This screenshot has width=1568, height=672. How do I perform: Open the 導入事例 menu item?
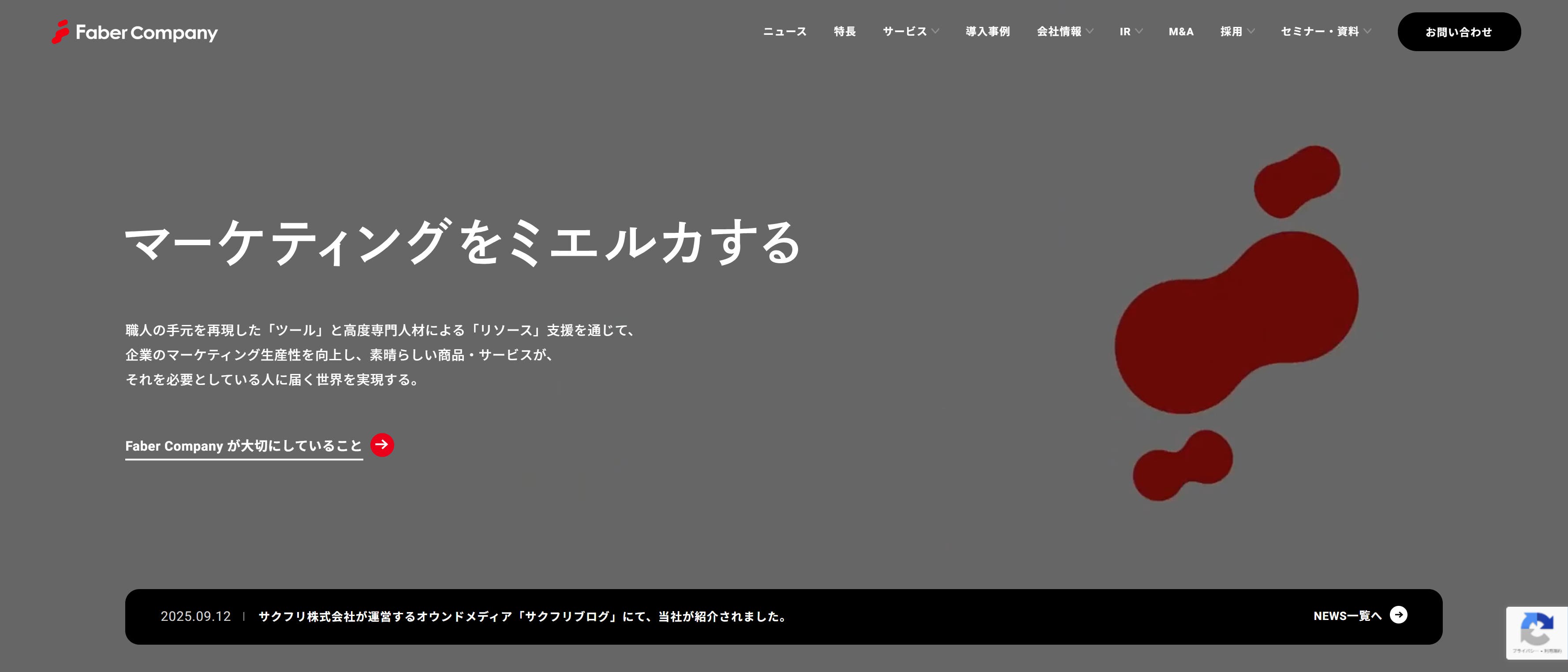tap(987, 32)
